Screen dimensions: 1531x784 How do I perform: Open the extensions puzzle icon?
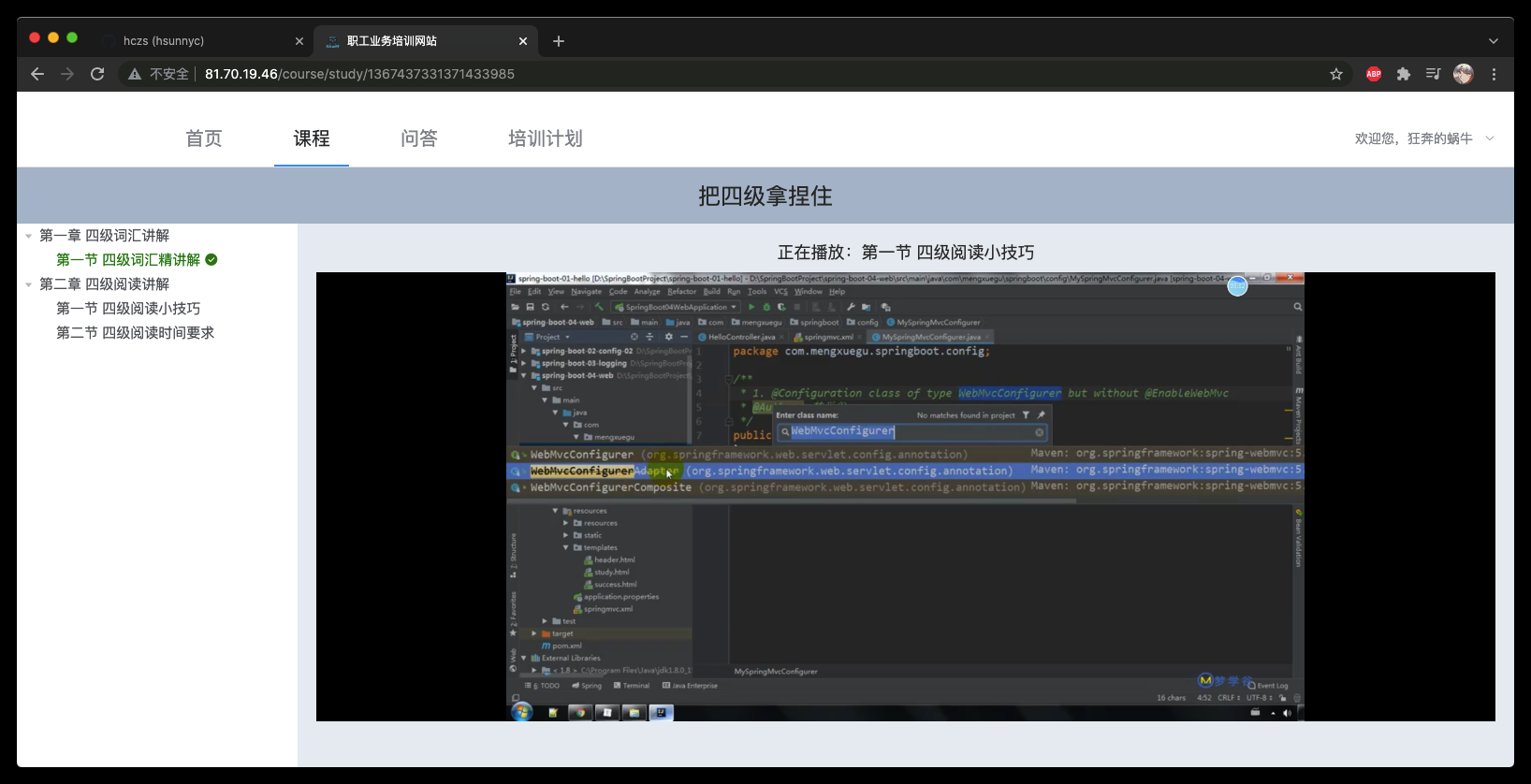(x=1404, y=74)
